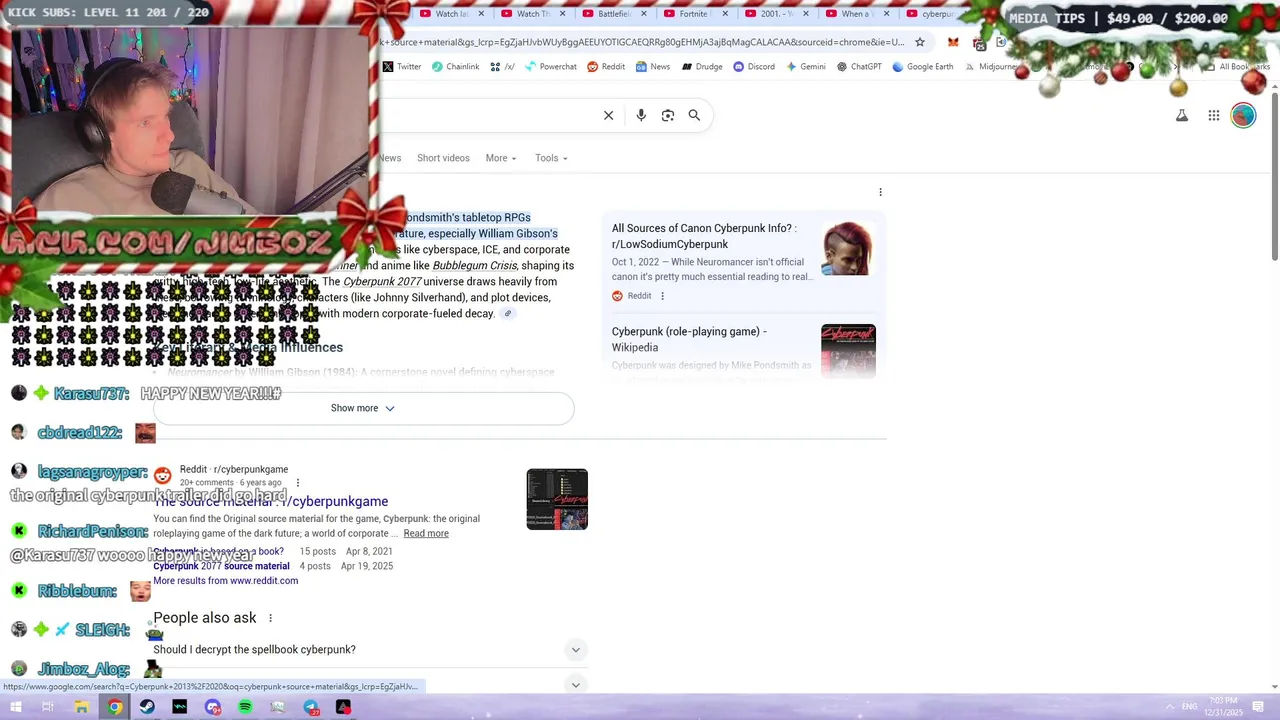Image resolution: width=1280 pixels, height=720 pixels.
Task: Open the /x/ bookmark
Action: click(502, 67)
